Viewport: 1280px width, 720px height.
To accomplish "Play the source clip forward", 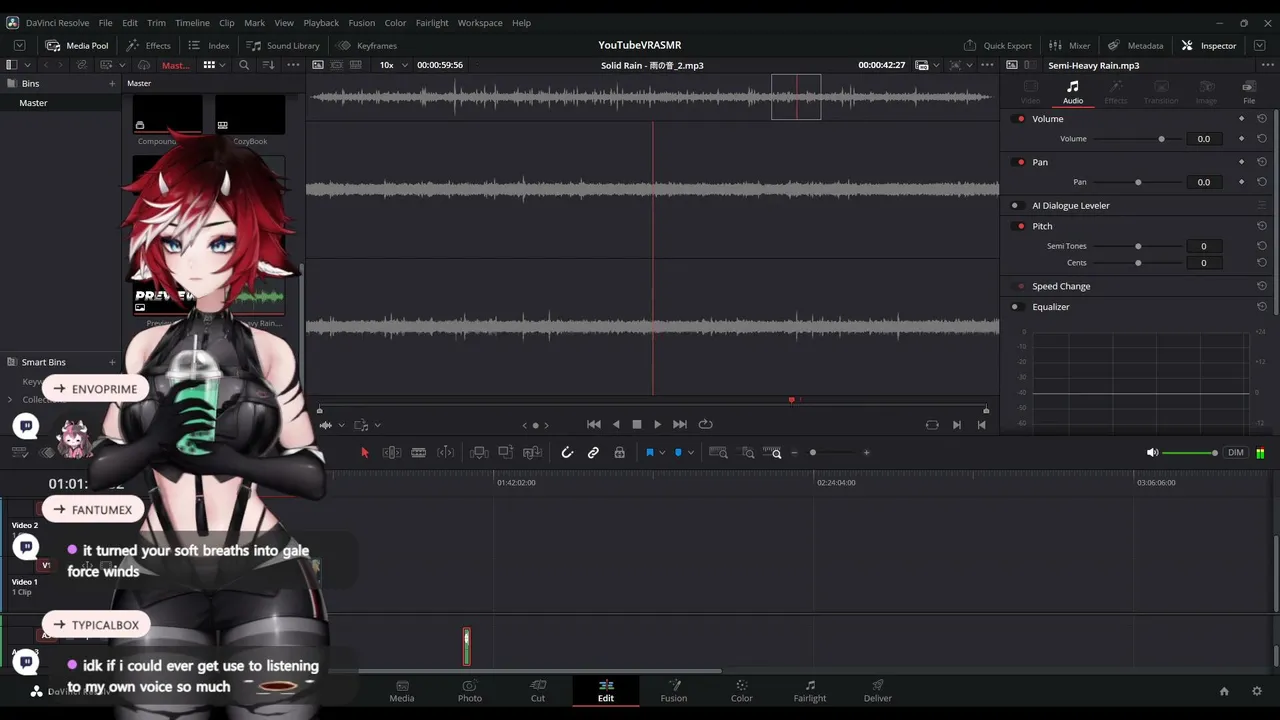I will [x=657, y=425].
